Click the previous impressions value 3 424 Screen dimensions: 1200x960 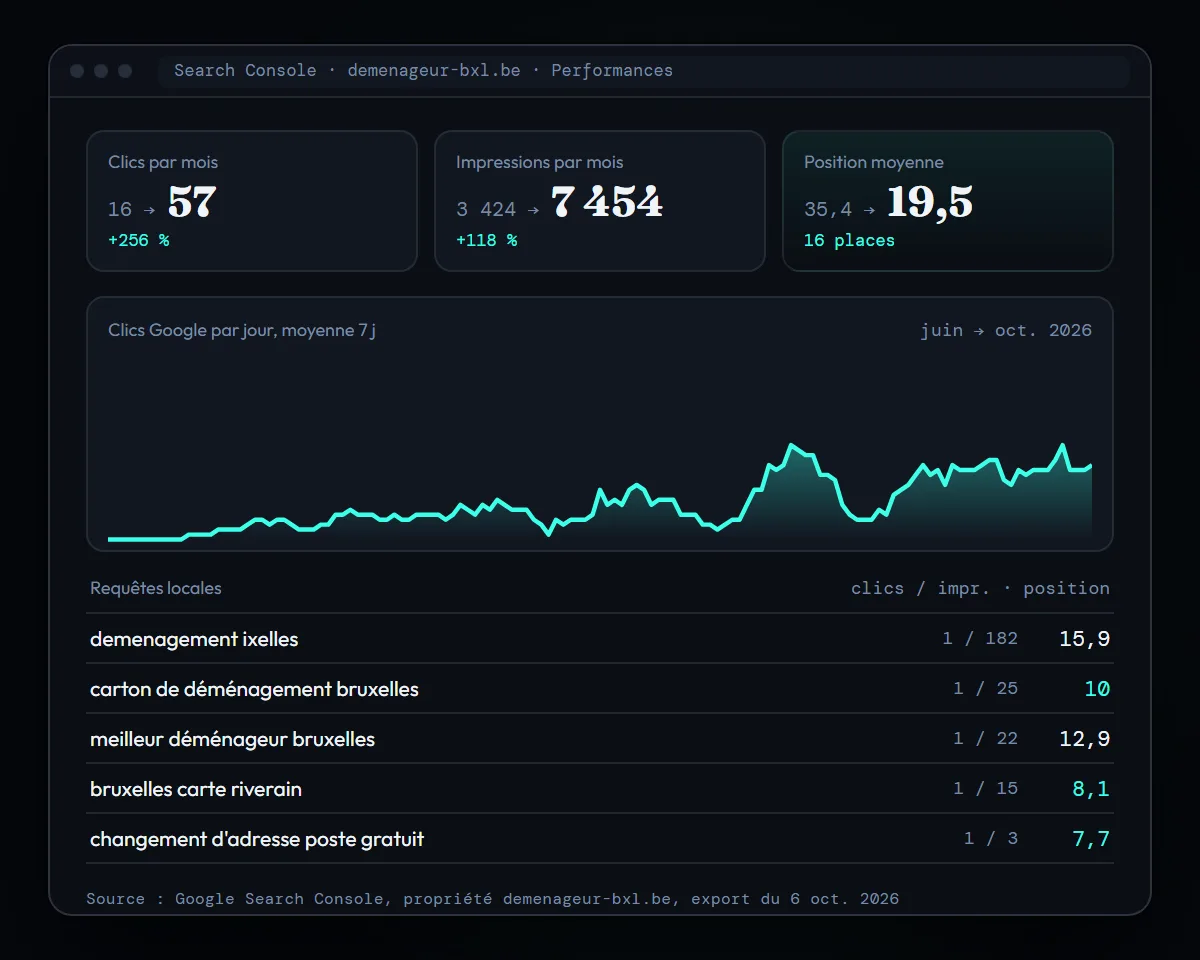tap(486, 209)
